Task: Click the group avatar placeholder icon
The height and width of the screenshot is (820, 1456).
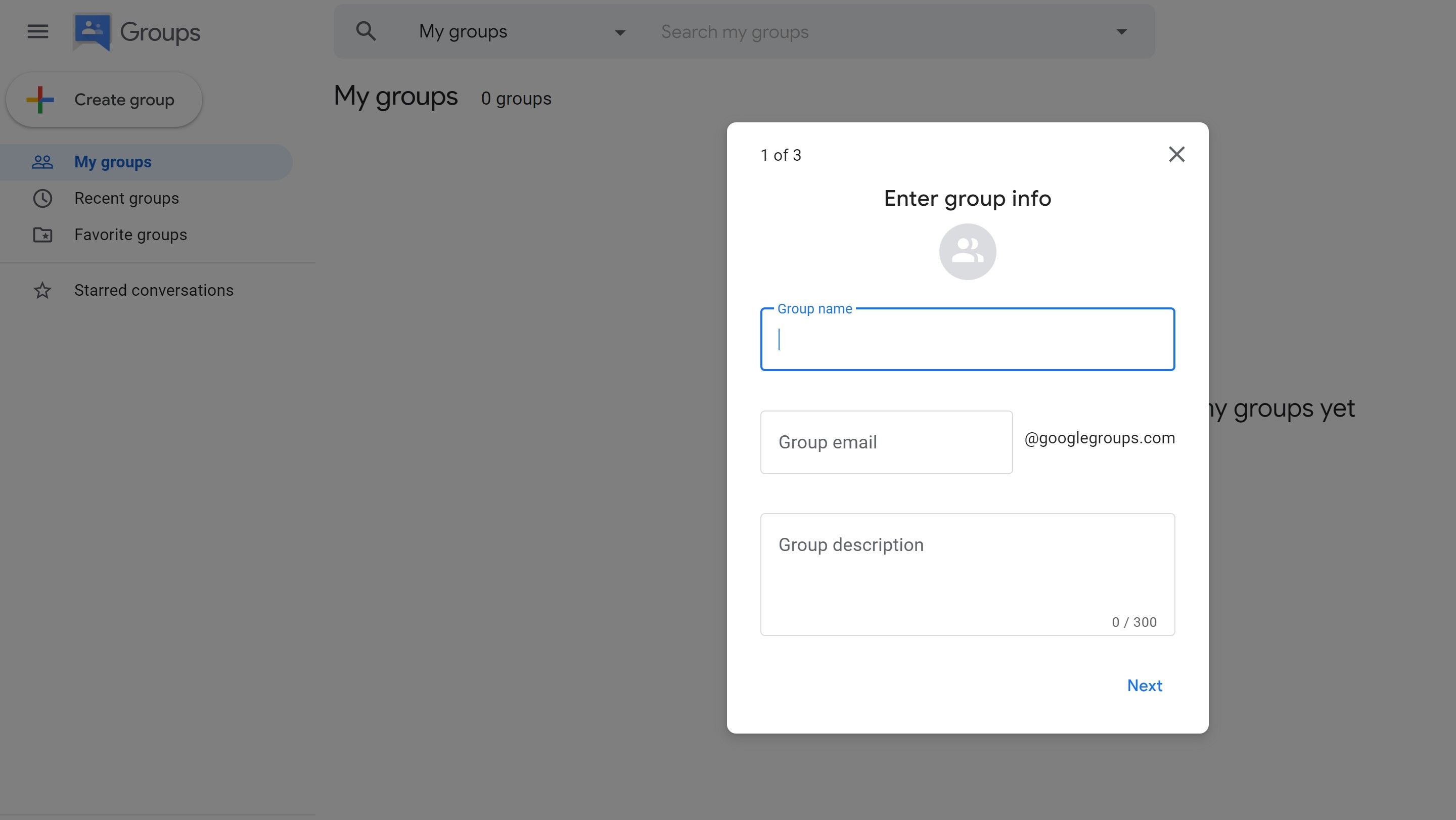Action: tap(967, 251)
